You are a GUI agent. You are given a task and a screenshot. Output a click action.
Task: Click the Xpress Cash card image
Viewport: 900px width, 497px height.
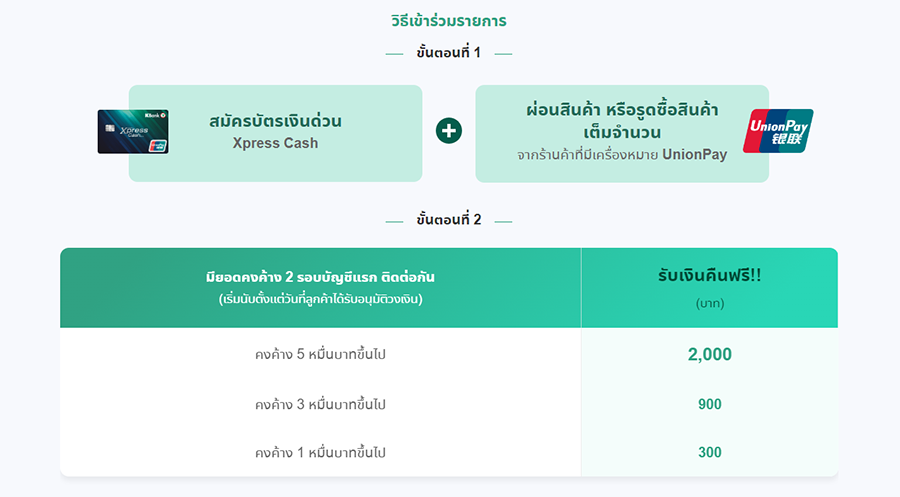(133, 131)
